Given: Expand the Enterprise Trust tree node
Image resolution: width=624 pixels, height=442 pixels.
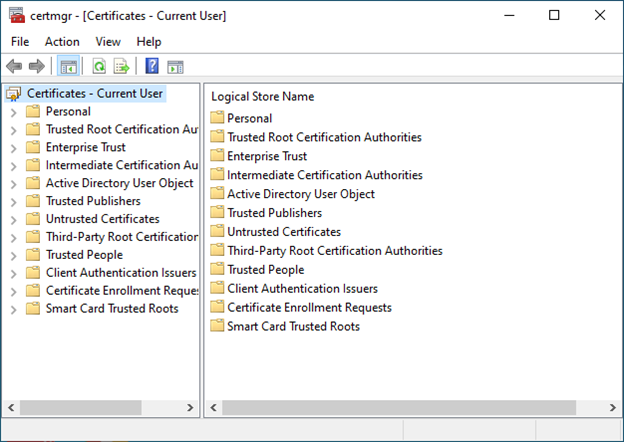Looking at the screenshot, I should [13, 148].
